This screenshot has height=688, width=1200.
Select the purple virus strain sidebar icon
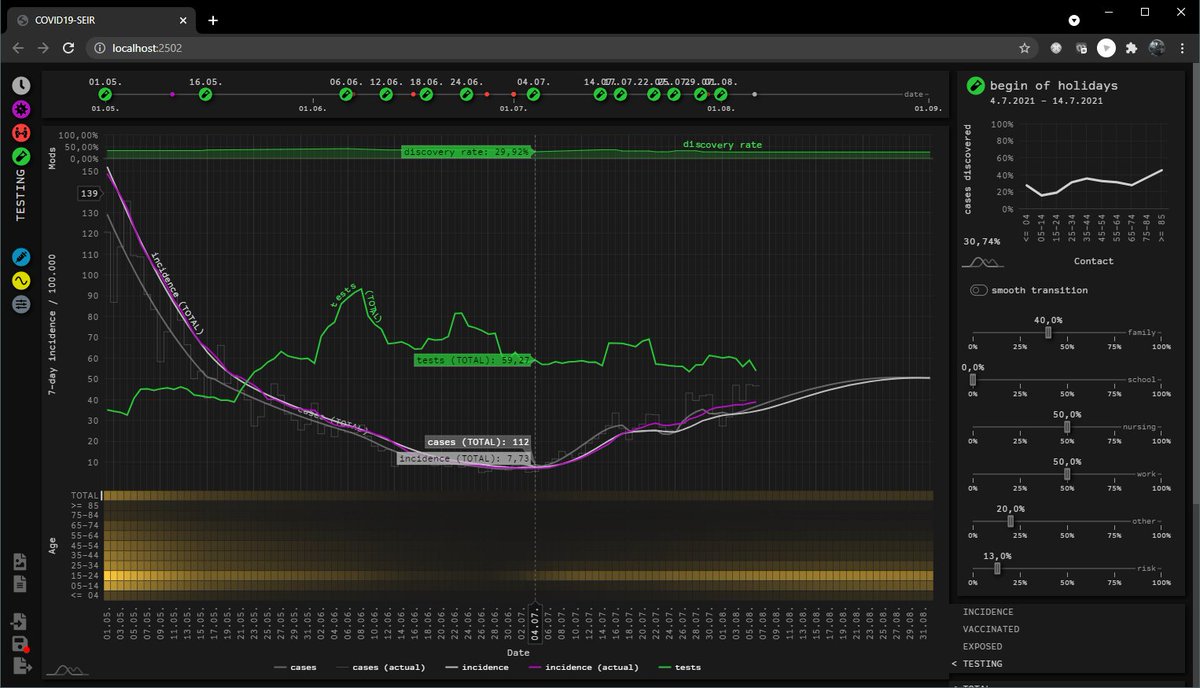pos(21,110)
